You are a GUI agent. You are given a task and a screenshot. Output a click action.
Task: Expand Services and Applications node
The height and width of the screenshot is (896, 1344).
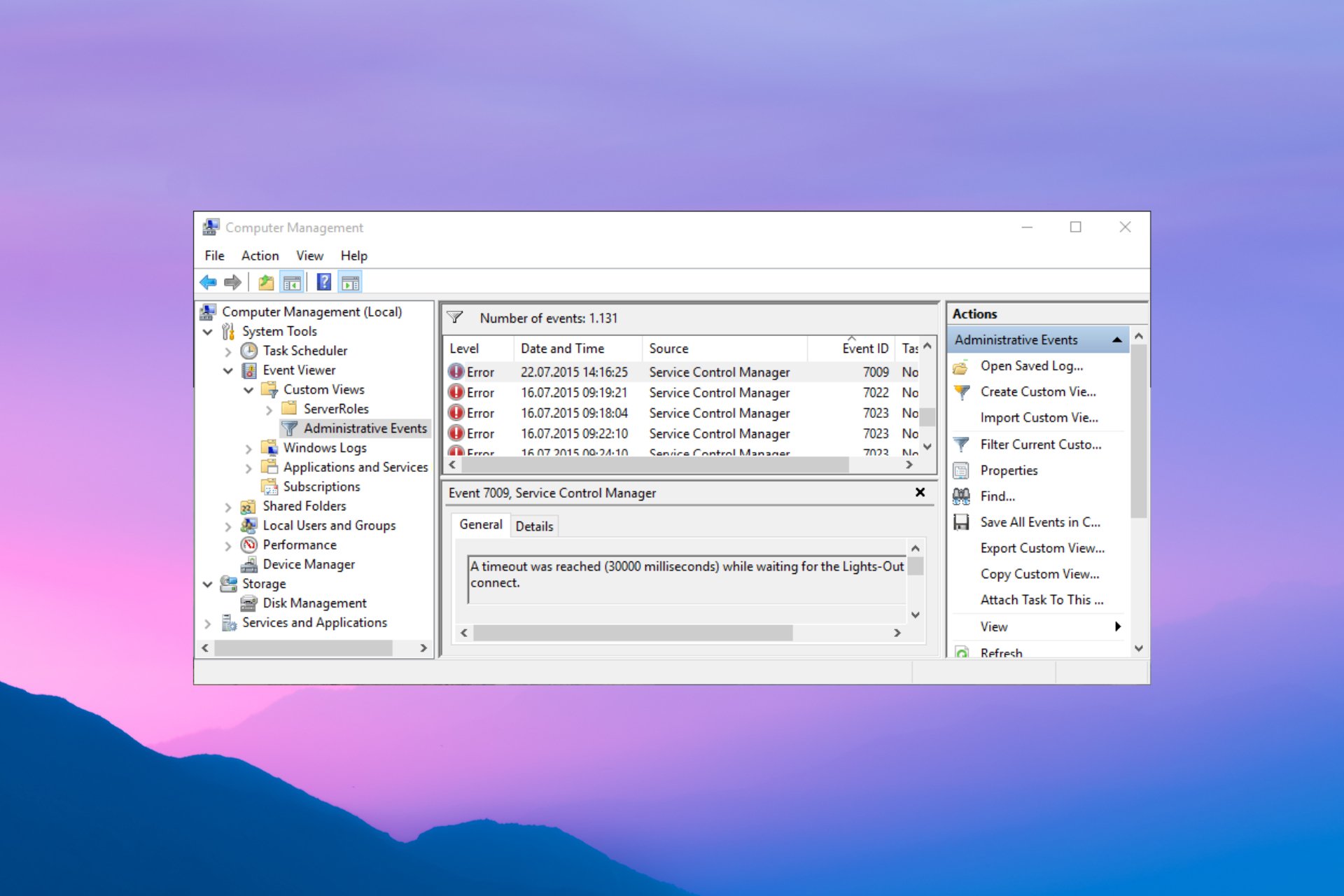click(x=208, y=623)
